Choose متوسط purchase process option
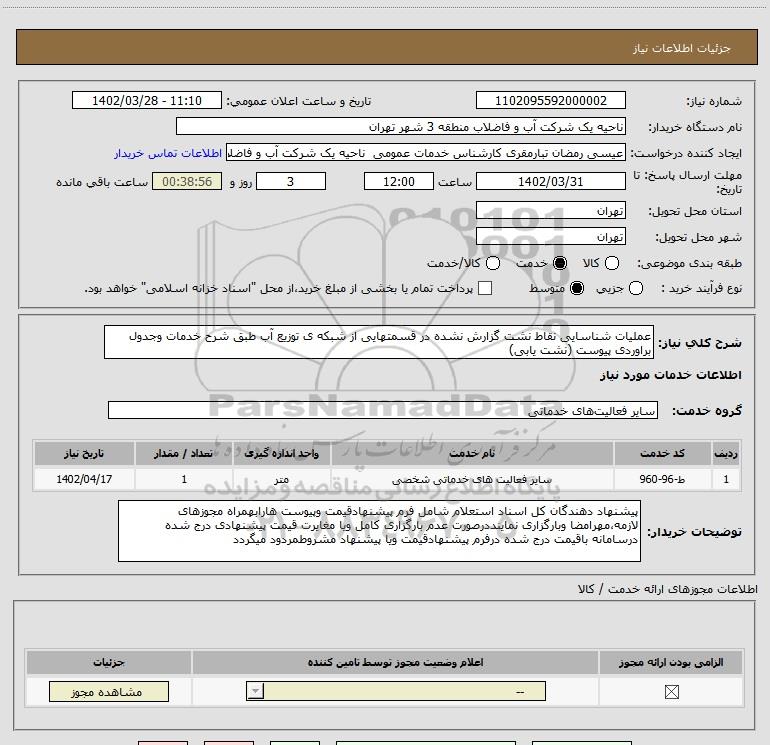This screenshot has width=770, height=745. pyautogui.click(x=577, y=288)
